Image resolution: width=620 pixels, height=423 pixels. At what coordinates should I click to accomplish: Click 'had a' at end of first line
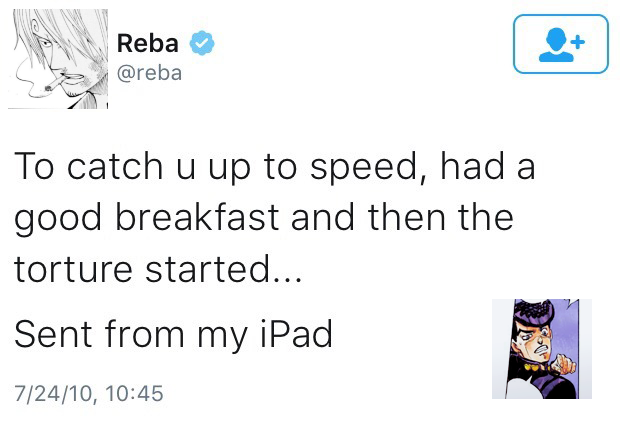(488, 165)
